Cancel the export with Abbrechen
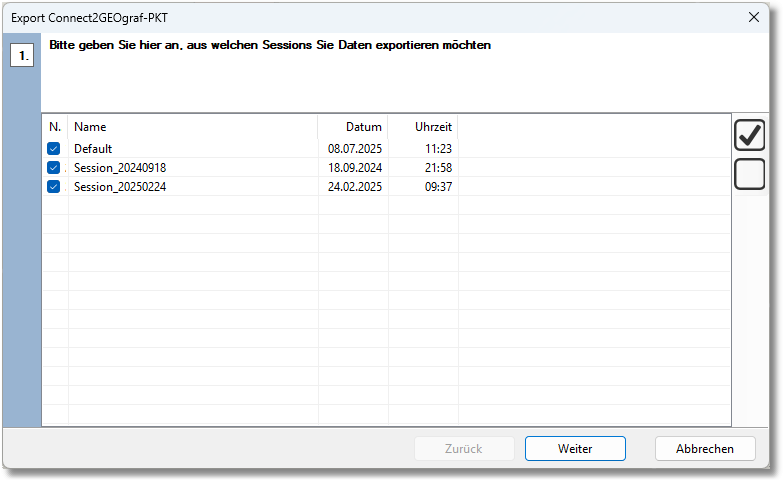 (705, 449)
